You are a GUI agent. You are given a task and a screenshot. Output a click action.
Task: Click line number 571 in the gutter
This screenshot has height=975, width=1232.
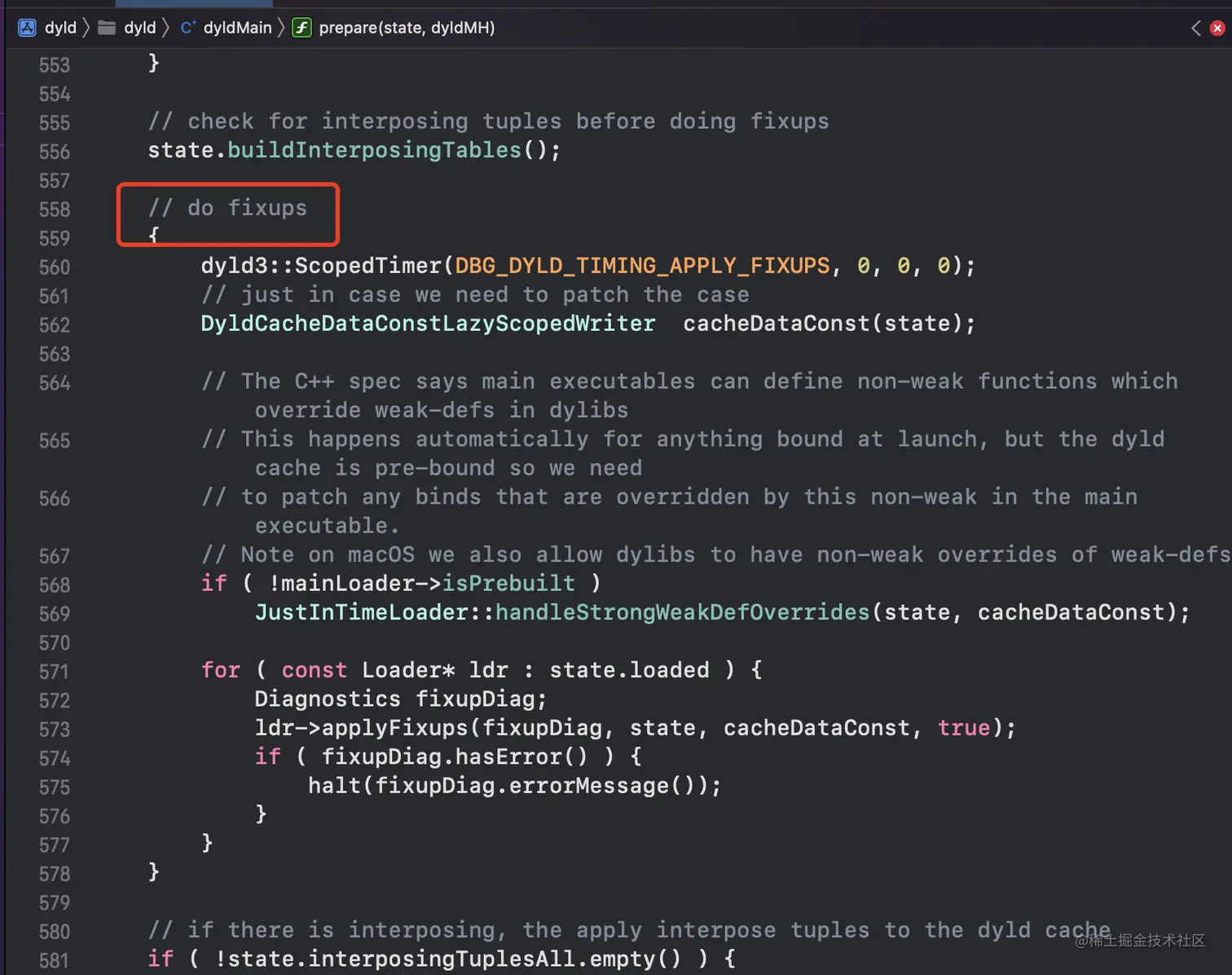[55, 672]
